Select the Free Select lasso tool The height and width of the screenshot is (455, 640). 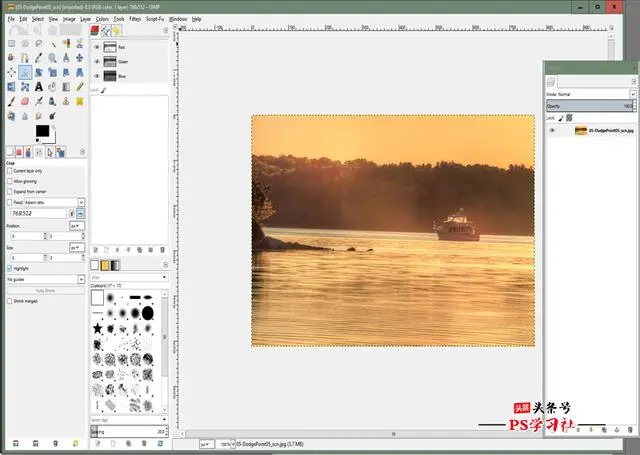click(x=39, y=43)
